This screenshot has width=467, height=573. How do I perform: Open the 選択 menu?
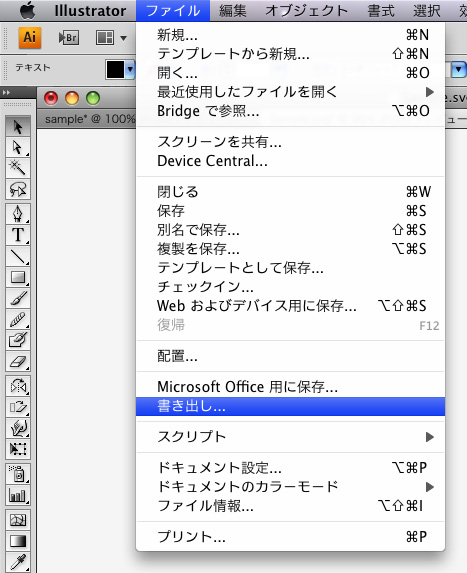coord(426,11)
